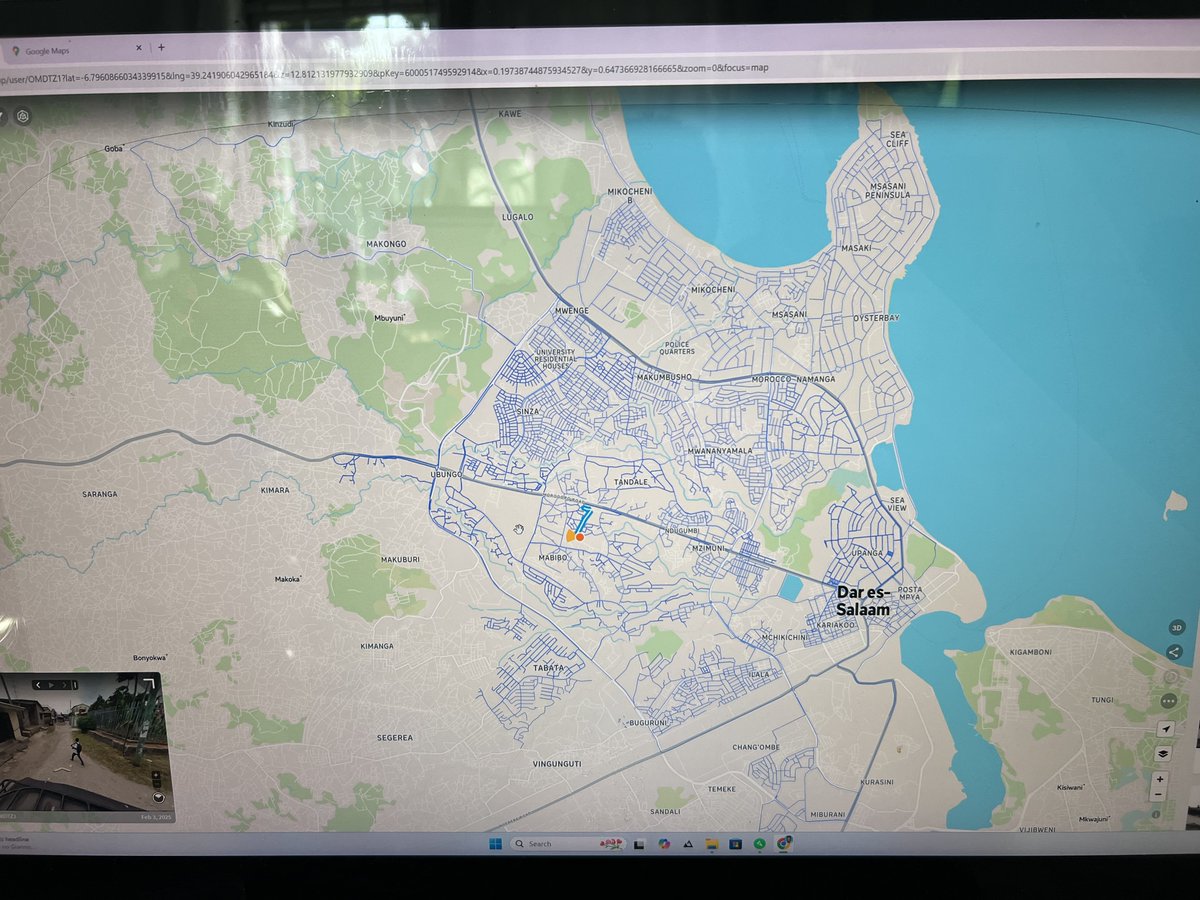Click the Goba label on map
This screenshot has width=1200, height=900.
tap(113, 148)
